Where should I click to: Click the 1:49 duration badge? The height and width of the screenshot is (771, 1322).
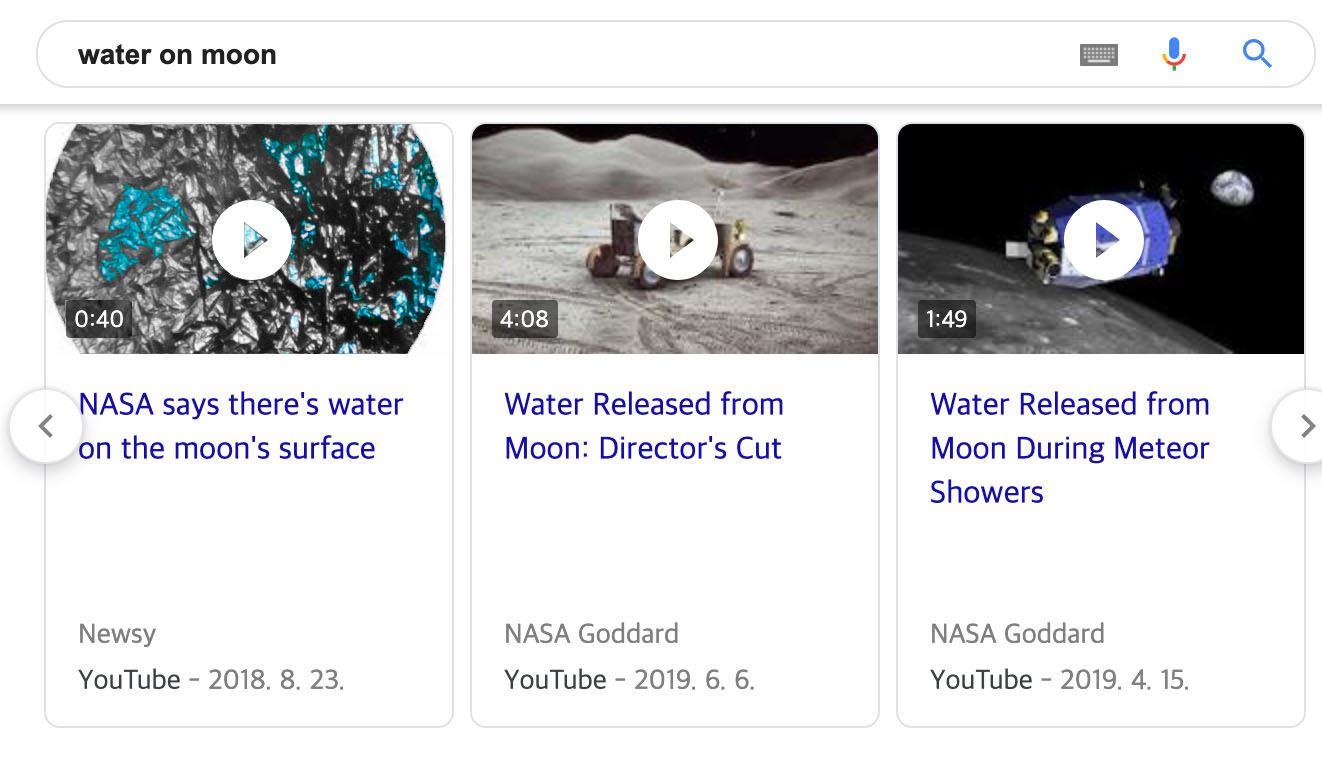point(946,319)
